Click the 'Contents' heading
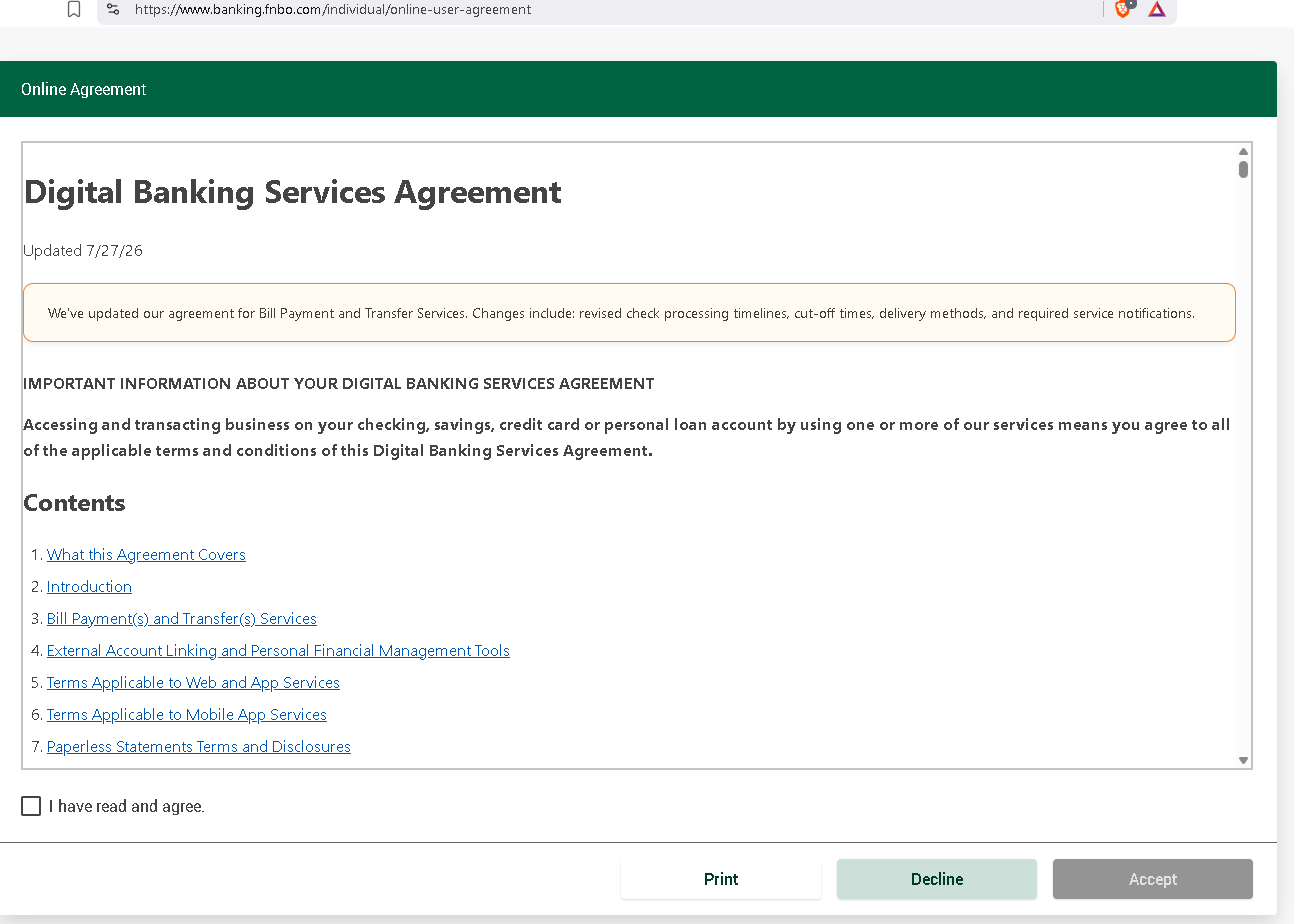The height and width of the screenshot is (924, 1294). pos(75,503)
